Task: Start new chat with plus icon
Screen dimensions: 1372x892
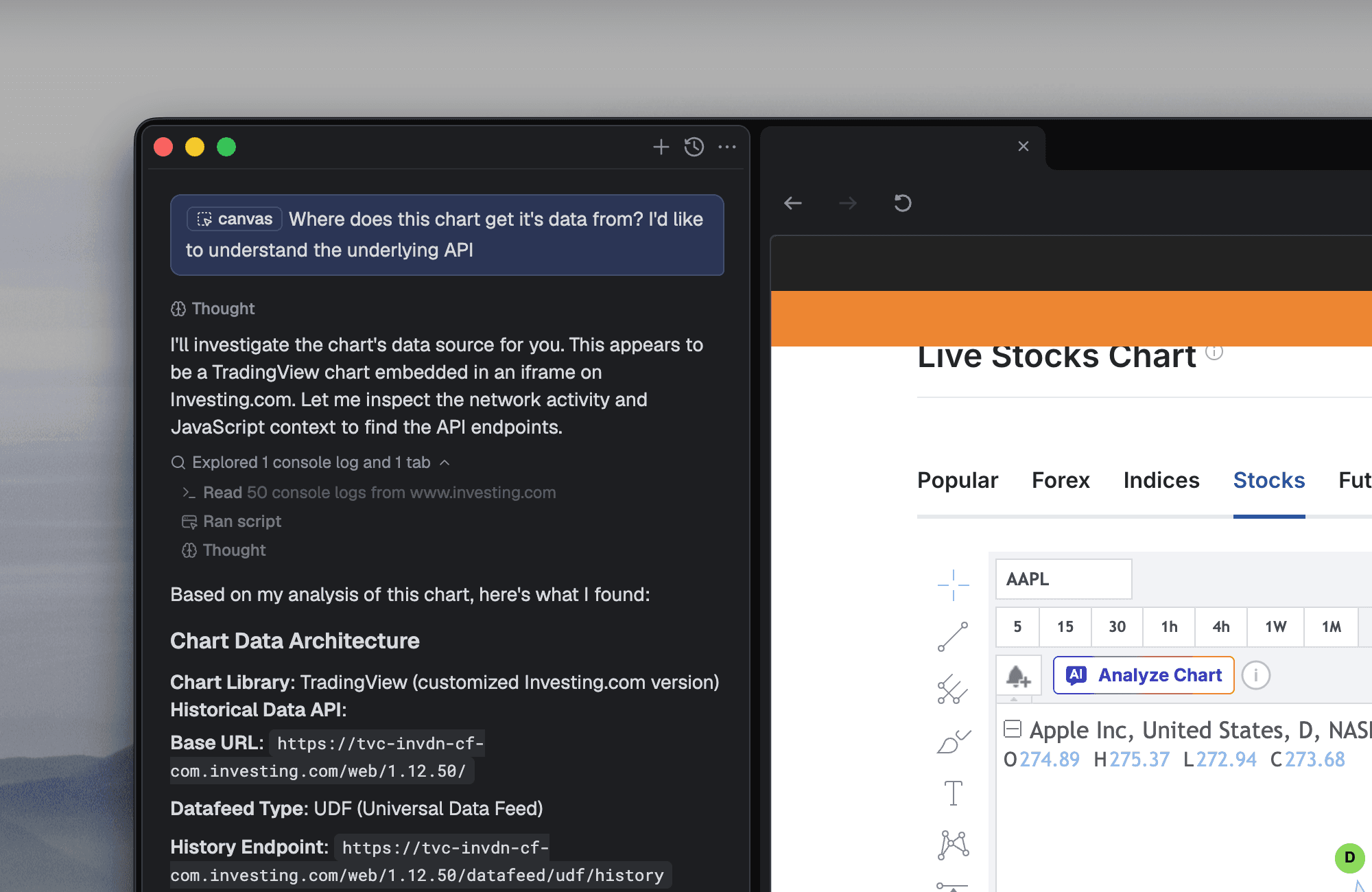Action: pyautogui.click(x=661, y=147)
